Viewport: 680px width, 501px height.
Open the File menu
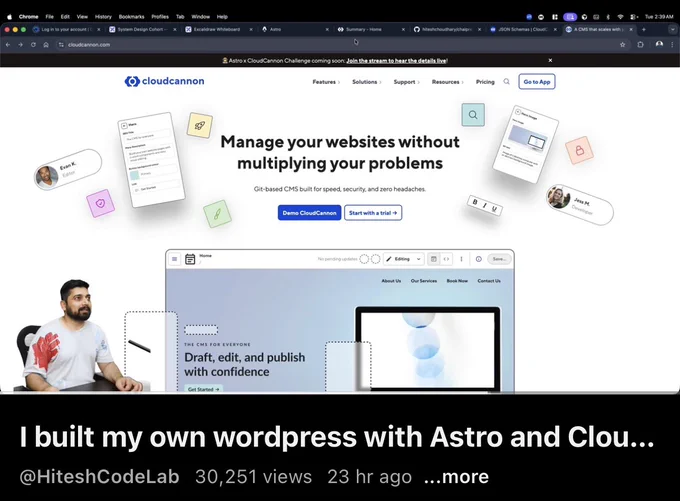49,16
